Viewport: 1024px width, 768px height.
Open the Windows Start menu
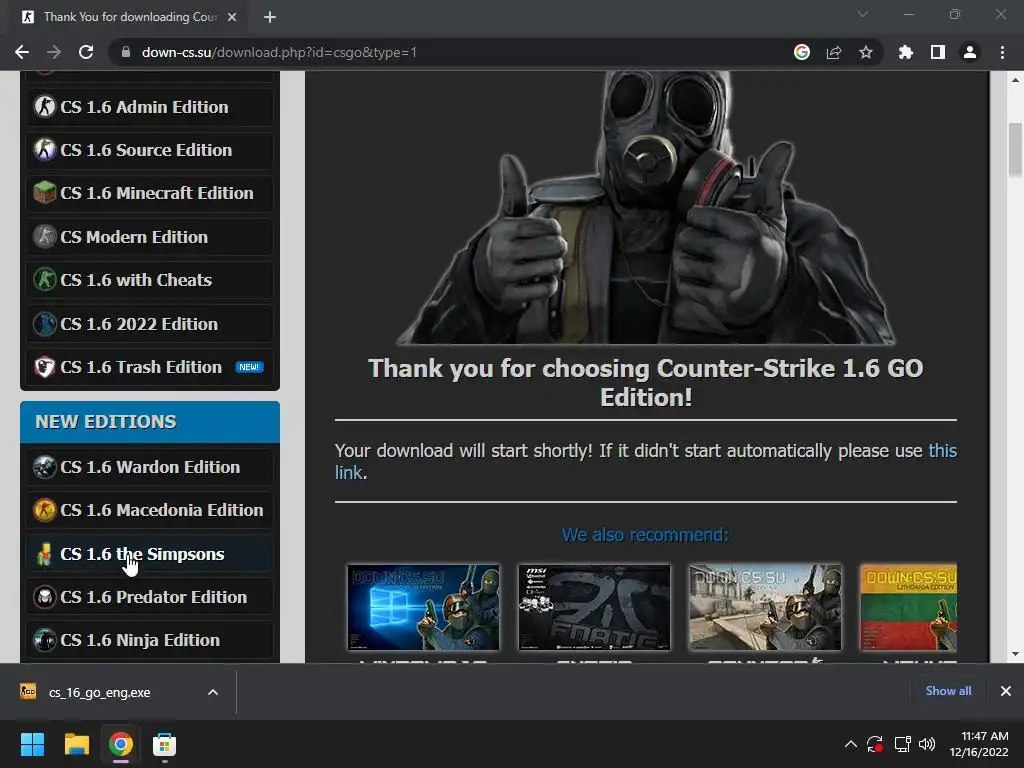point(32,744)
